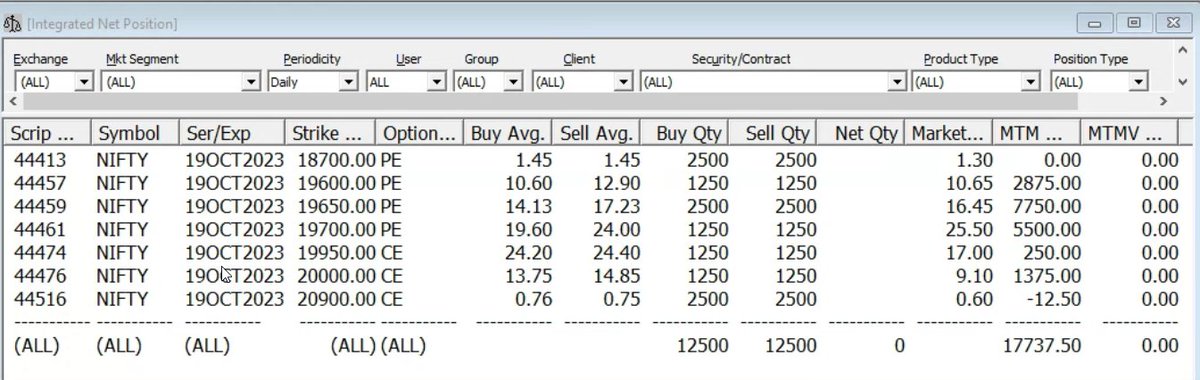This screenshot has width=1200, height=380.
Task: Sort by the Scrip column header
Action: (x=47, y=132)
